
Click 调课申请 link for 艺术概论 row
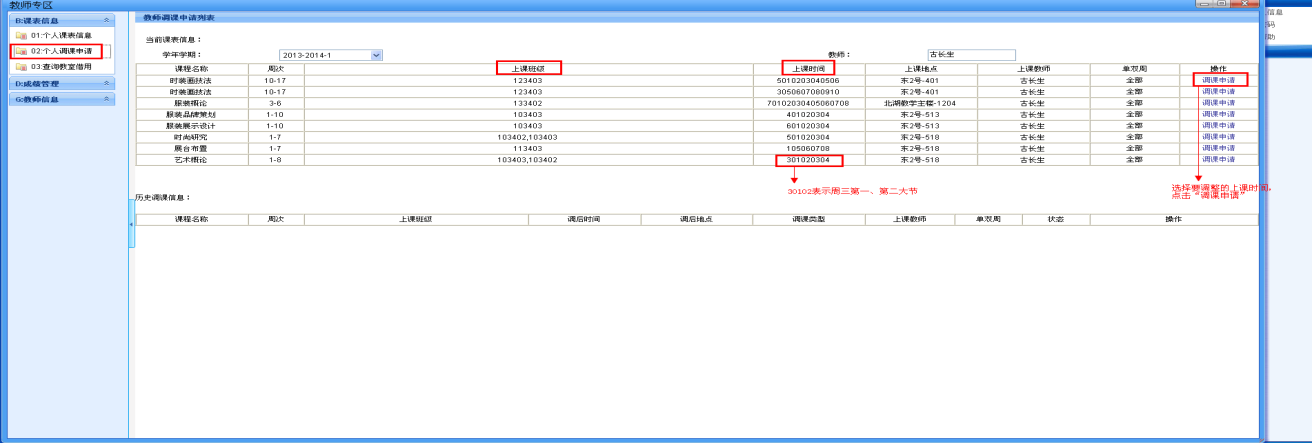[1218, 160]
